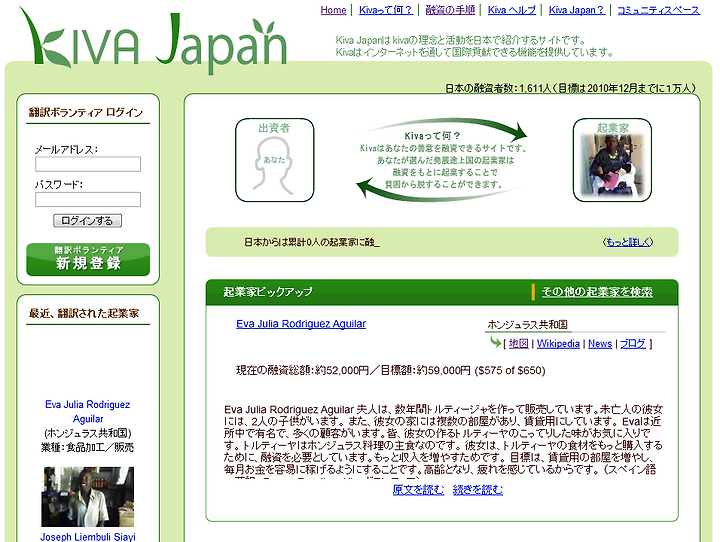Open the コミュニティスペース menu link
720x542 pixels.
658,10
